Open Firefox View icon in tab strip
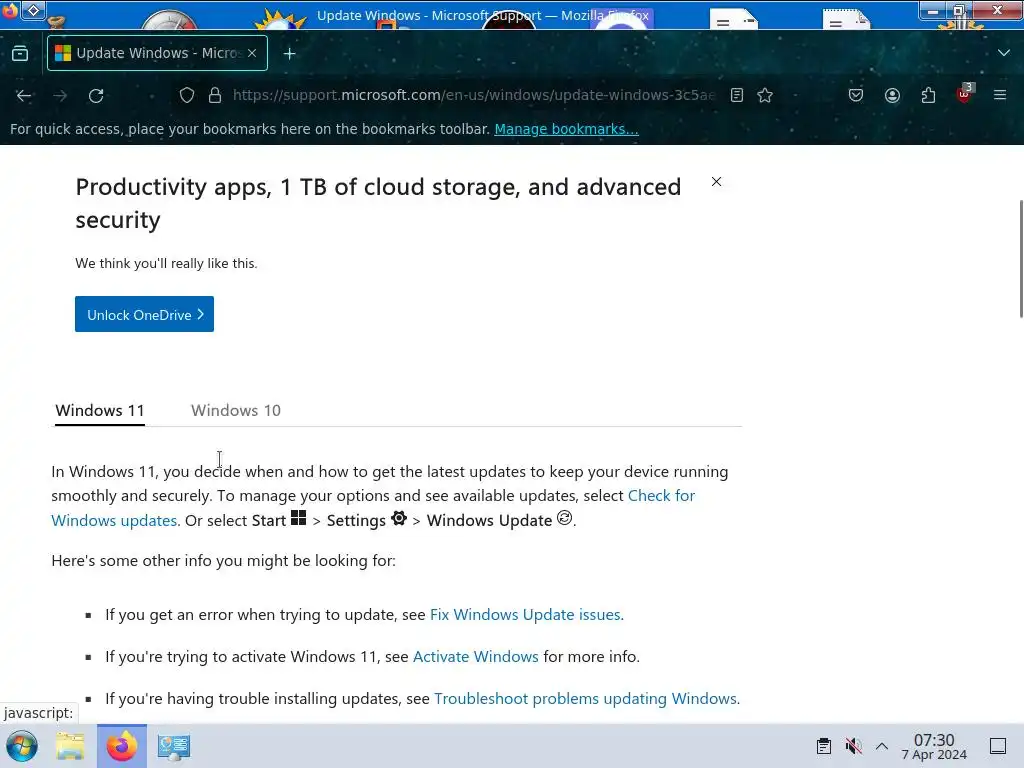The width and height of the screenshot is (1024, 768). pos(20,53)
